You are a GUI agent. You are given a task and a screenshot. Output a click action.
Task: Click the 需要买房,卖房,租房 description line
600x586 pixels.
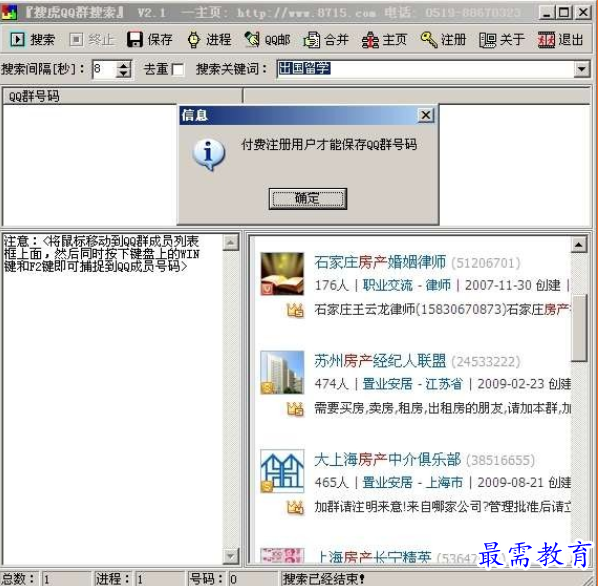coord(442,408)
